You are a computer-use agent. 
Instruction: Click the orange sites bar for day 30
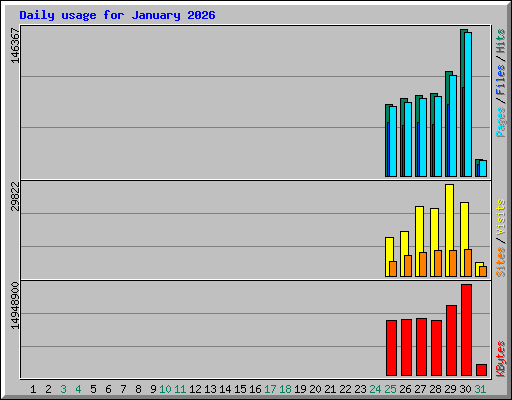coord(468,263)
